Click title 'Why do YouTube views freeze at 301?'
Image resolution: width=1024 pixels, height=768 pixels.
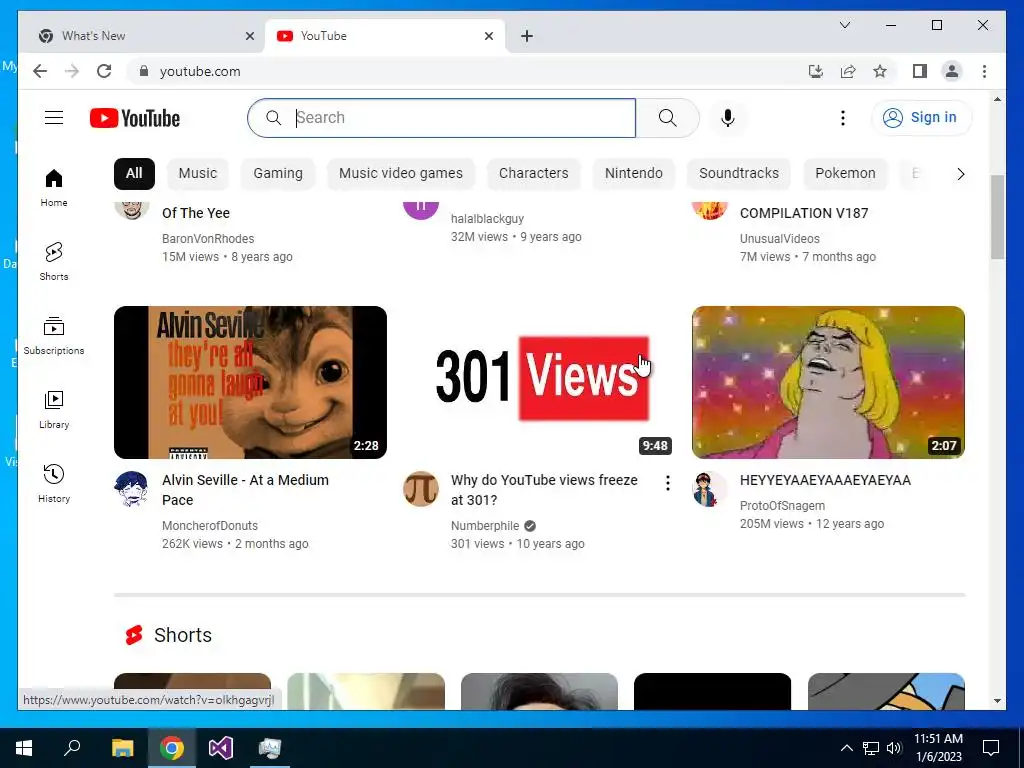pos(544,490)
